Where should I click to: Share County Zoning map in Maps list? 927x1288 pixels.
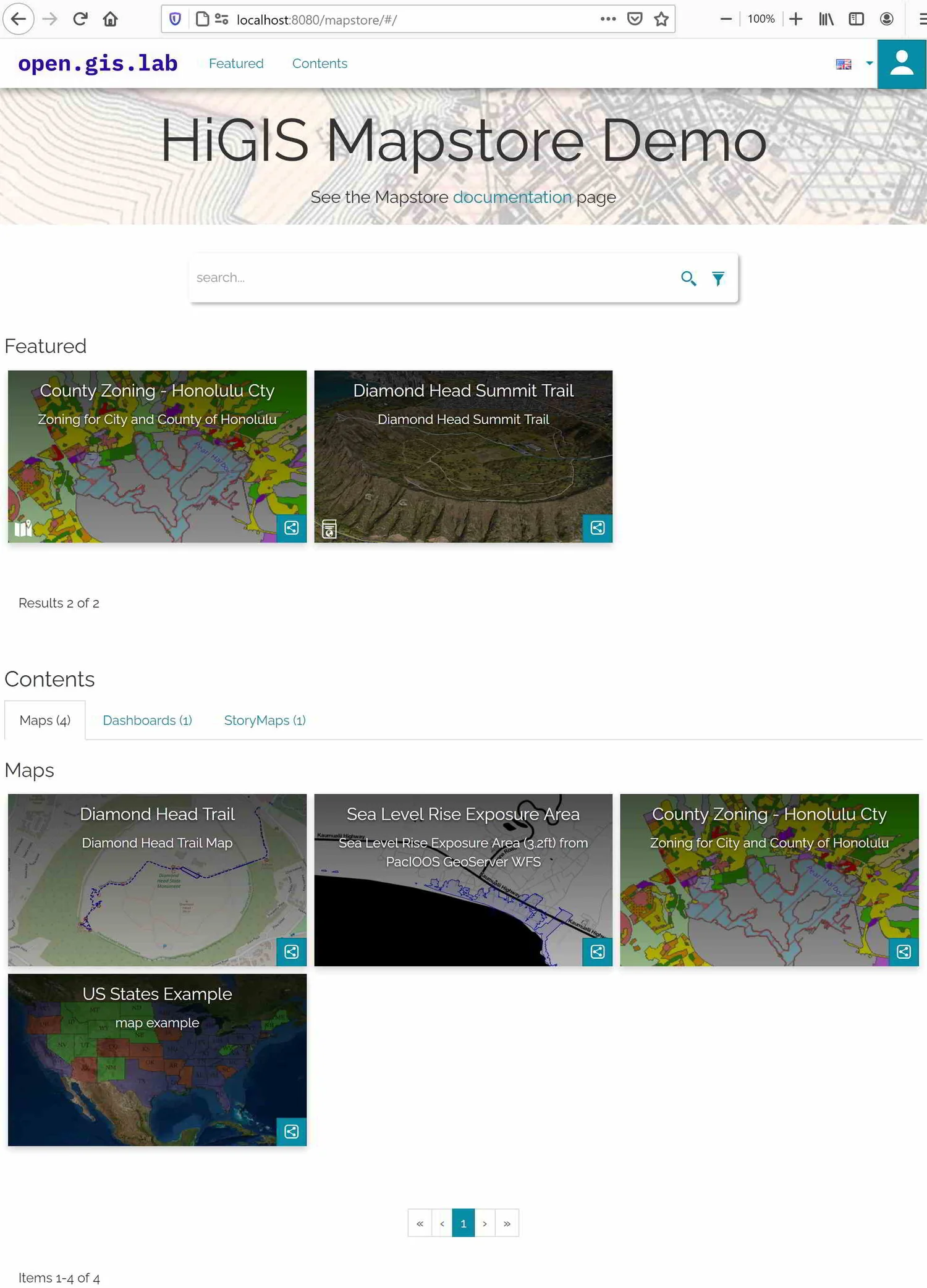click(904, 951)
